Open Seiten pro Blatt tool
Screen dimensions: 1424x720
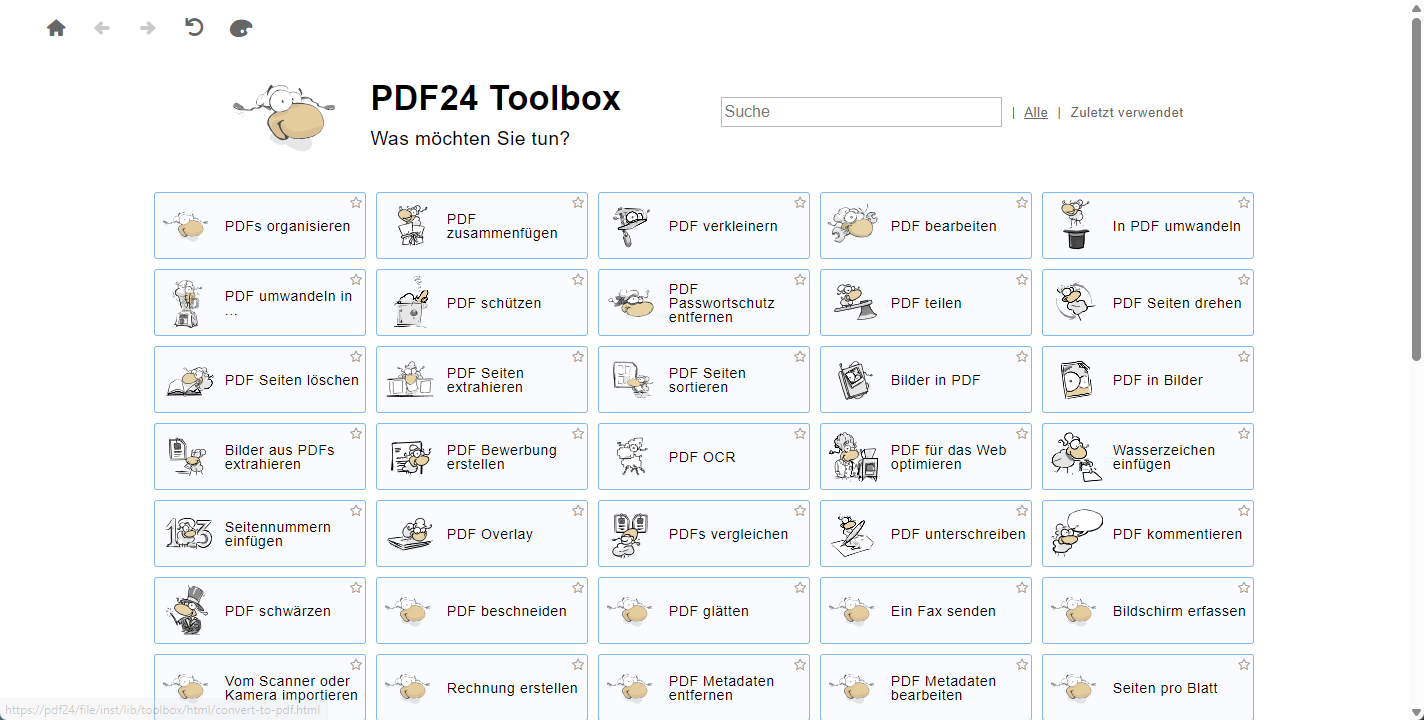tap(1148, 687)
